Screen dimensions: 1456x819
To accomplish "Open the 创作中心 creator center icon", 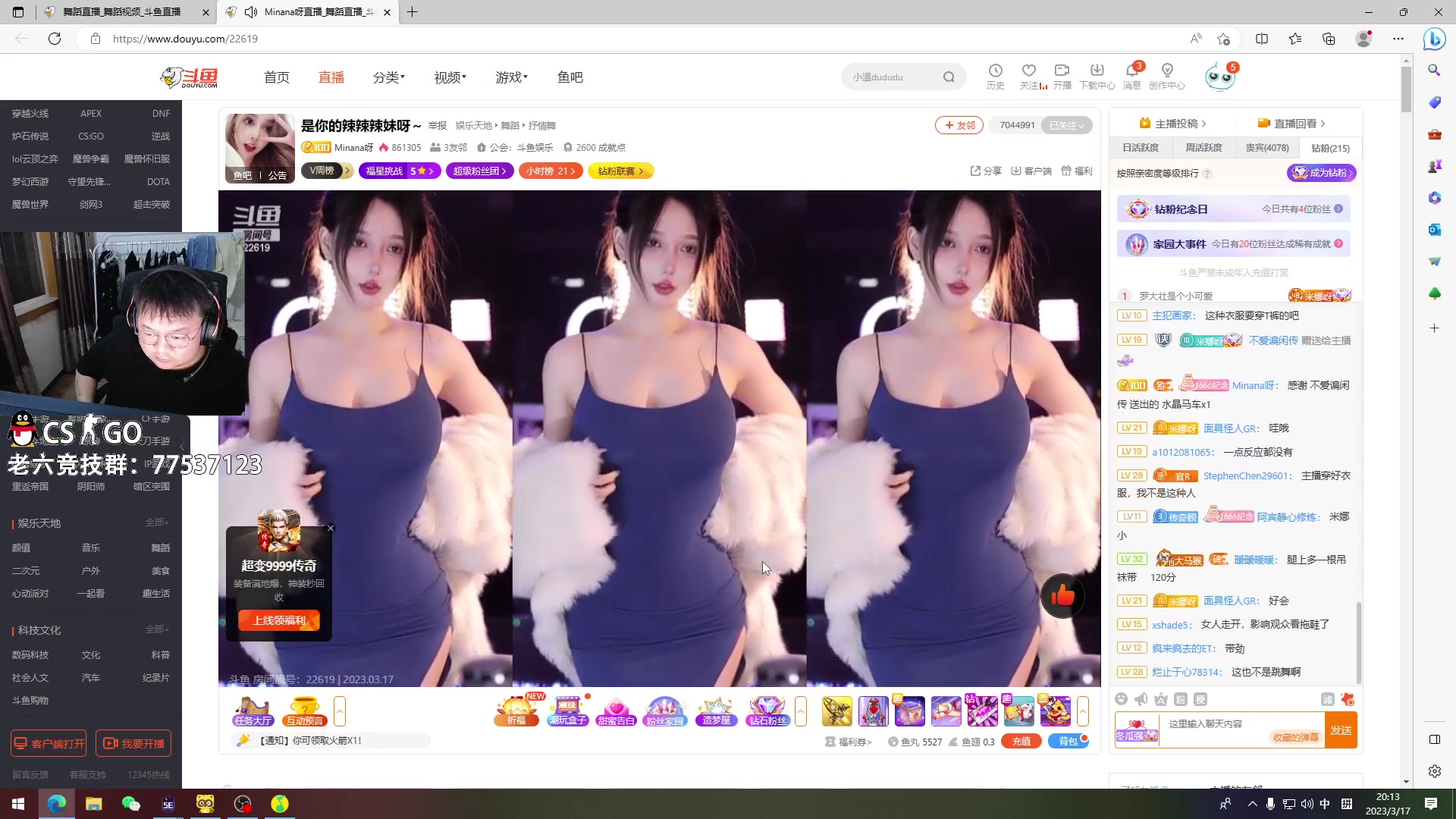I will coord(1166,71).
